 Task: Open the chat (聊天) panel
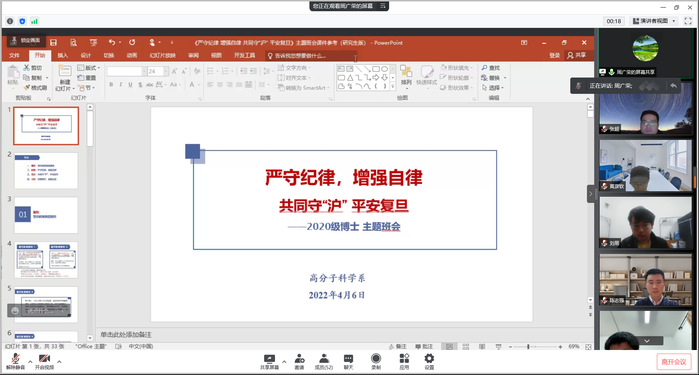pos(349,362)
